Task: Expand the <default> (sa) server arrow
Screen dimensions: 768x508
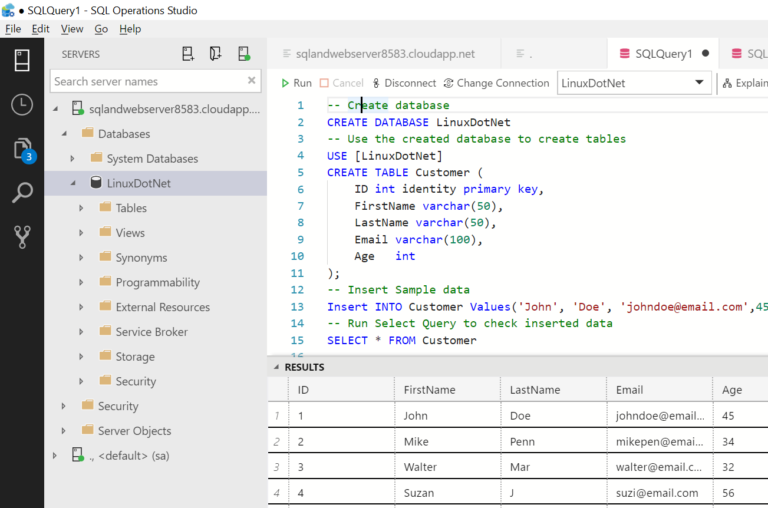Action: 55,456
